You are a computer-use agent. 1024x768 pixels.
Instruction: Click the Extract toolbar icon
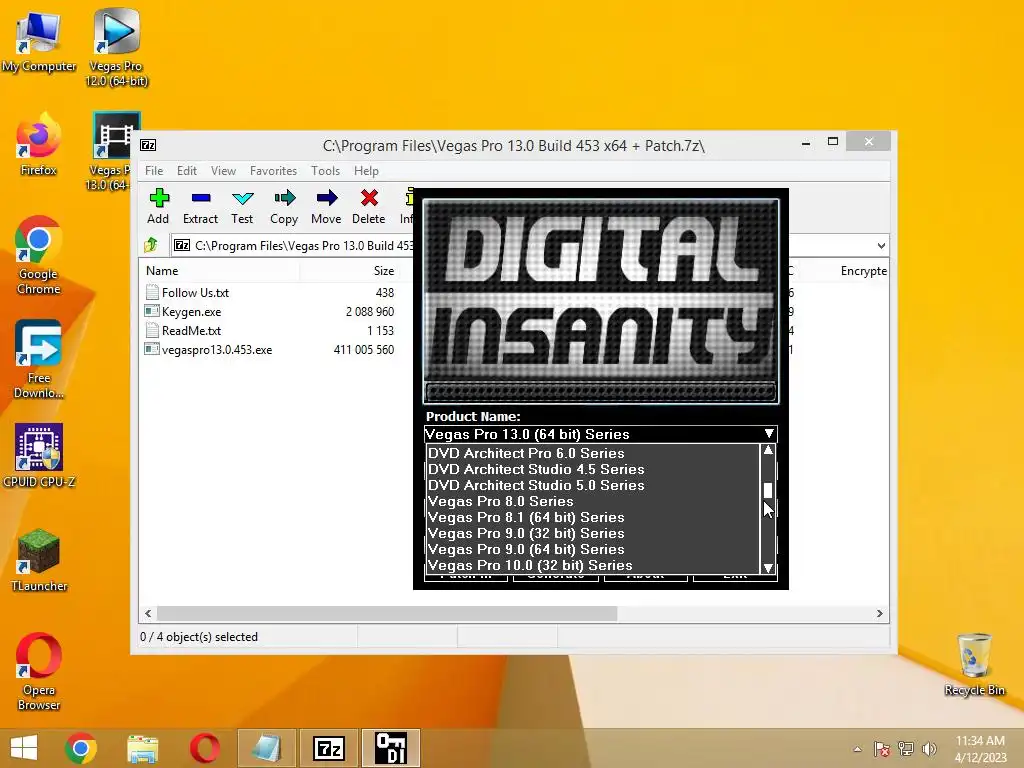200,206
